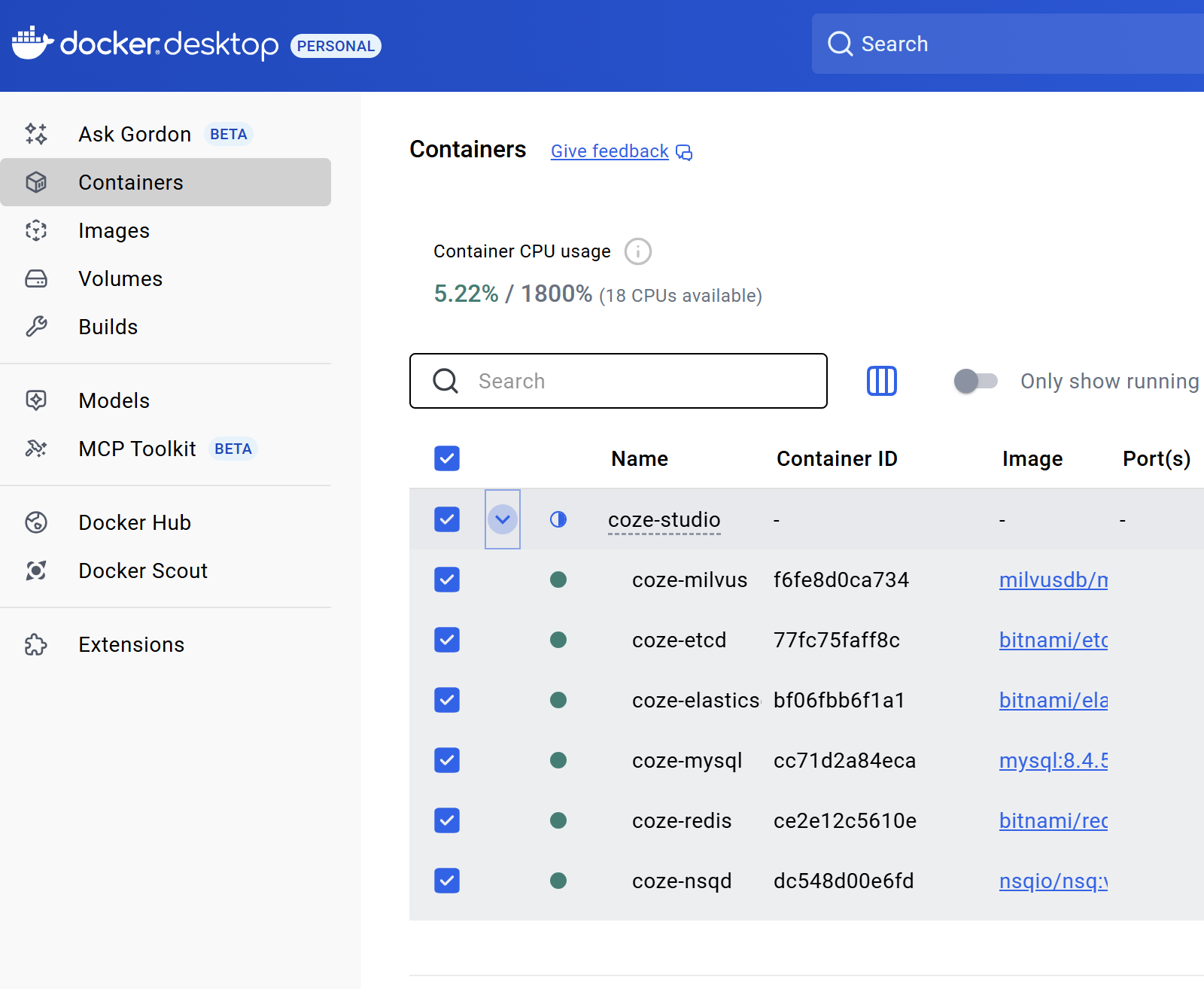Click the Image column header
This screenshot has width=1204, height=989.
pos(1032,458)
